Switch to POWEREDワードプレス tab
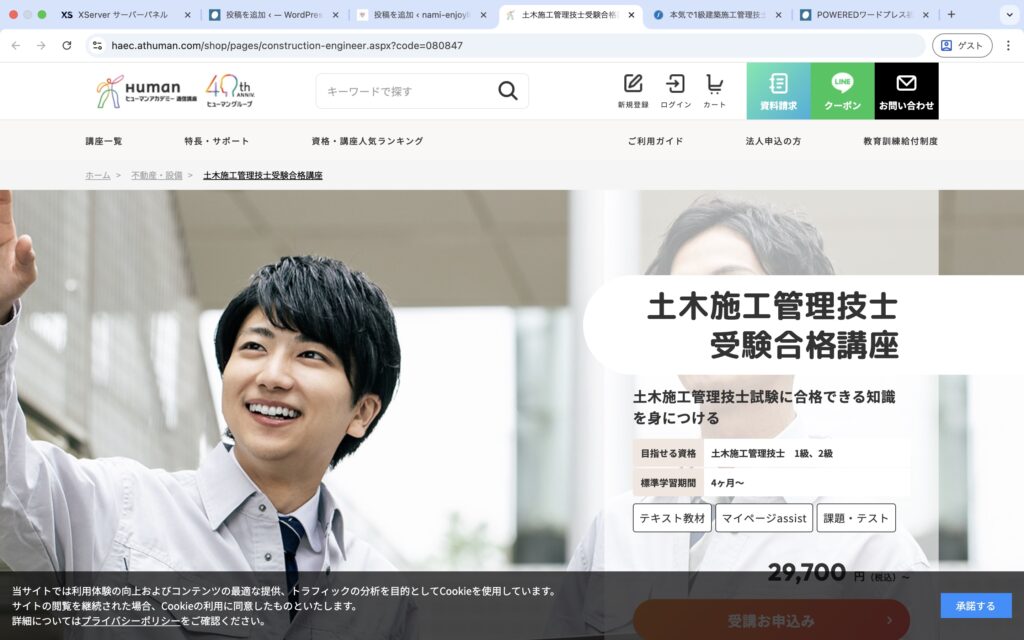1024x640 pixels. coord(860,15)
